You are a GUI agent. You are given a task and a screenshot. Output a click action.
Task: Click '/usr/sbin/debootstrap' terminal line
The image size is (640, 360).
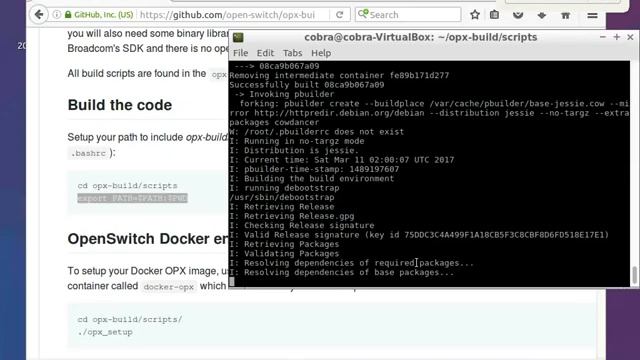click(282, 198)
